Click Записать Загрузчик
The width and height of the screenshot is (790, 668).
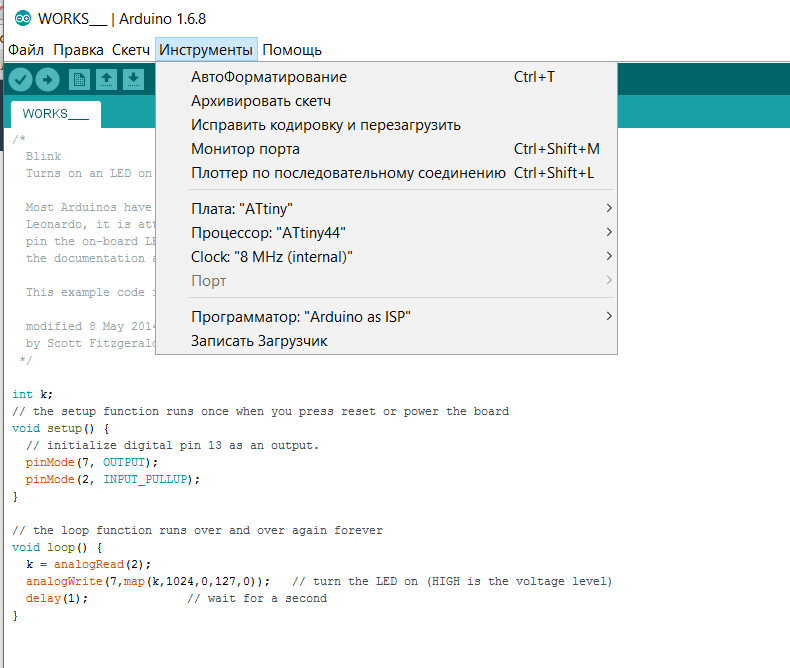(386, 341)
